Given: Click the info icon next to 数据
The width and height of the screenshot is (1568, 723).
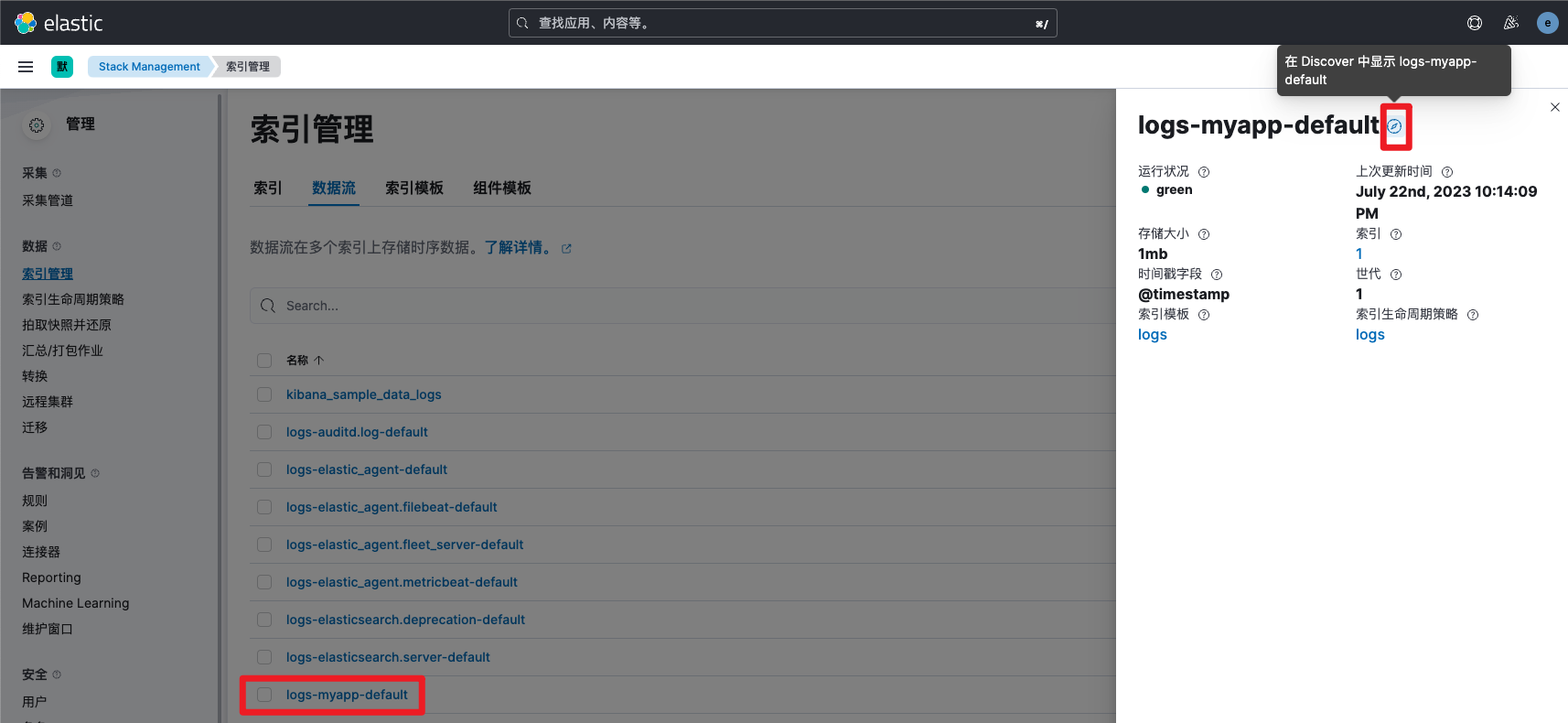Looking at the screenshot, I should pyautogui.click(x=57, y=246).
